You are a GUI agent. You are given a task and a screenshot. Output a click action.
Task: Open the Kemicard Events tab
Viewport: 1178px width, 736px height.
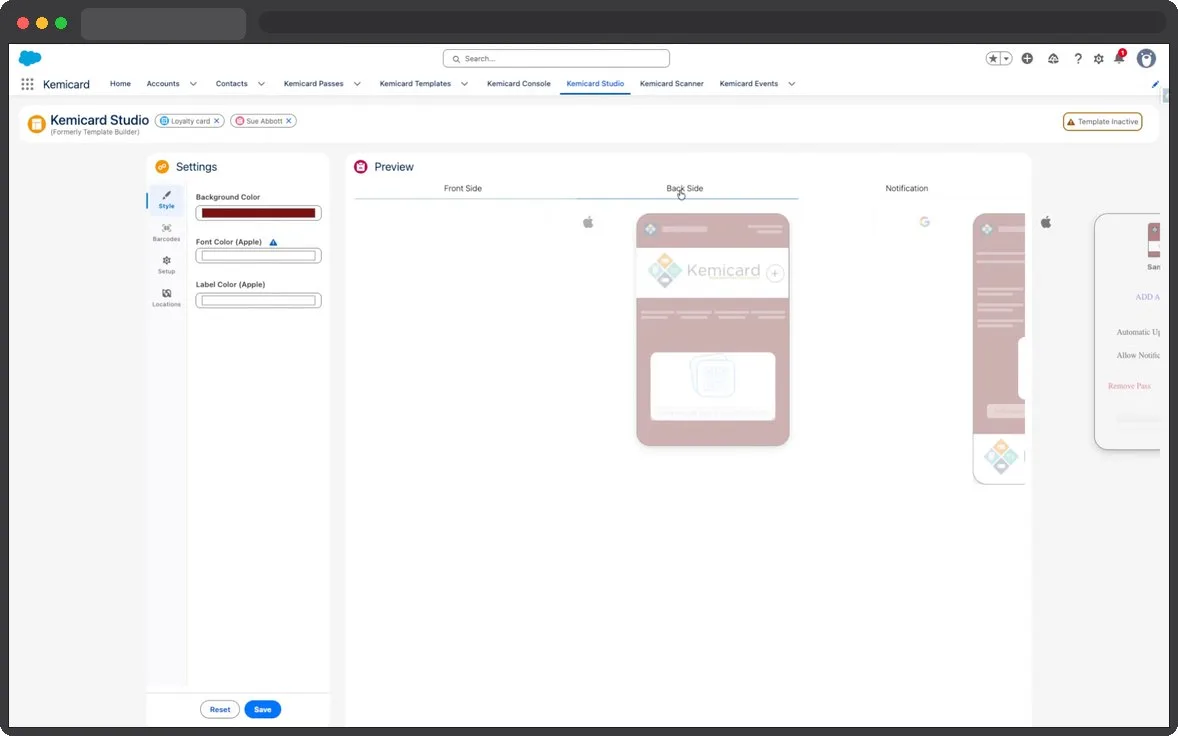(x=748, y=83)
